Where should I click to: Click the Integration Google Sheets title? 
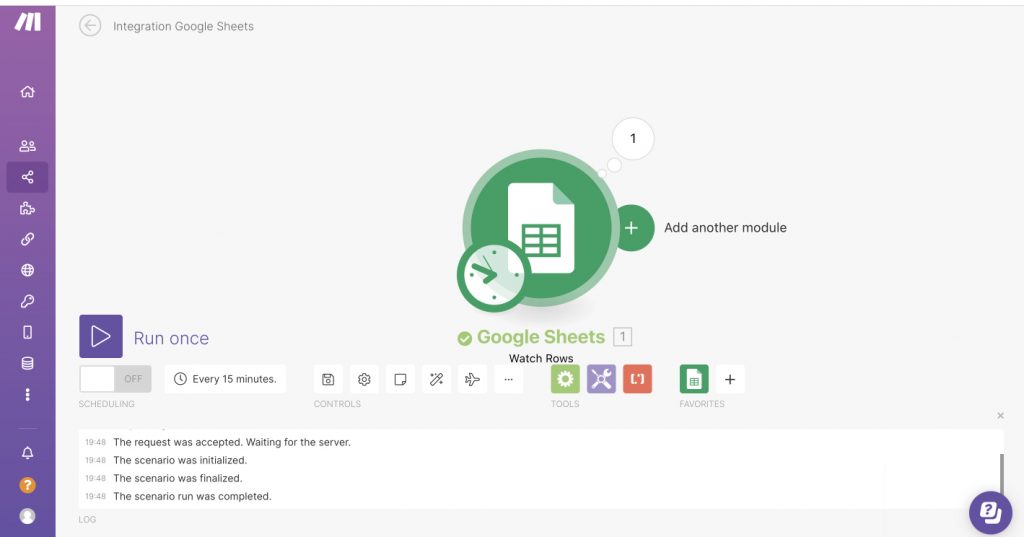pos(183,26)
